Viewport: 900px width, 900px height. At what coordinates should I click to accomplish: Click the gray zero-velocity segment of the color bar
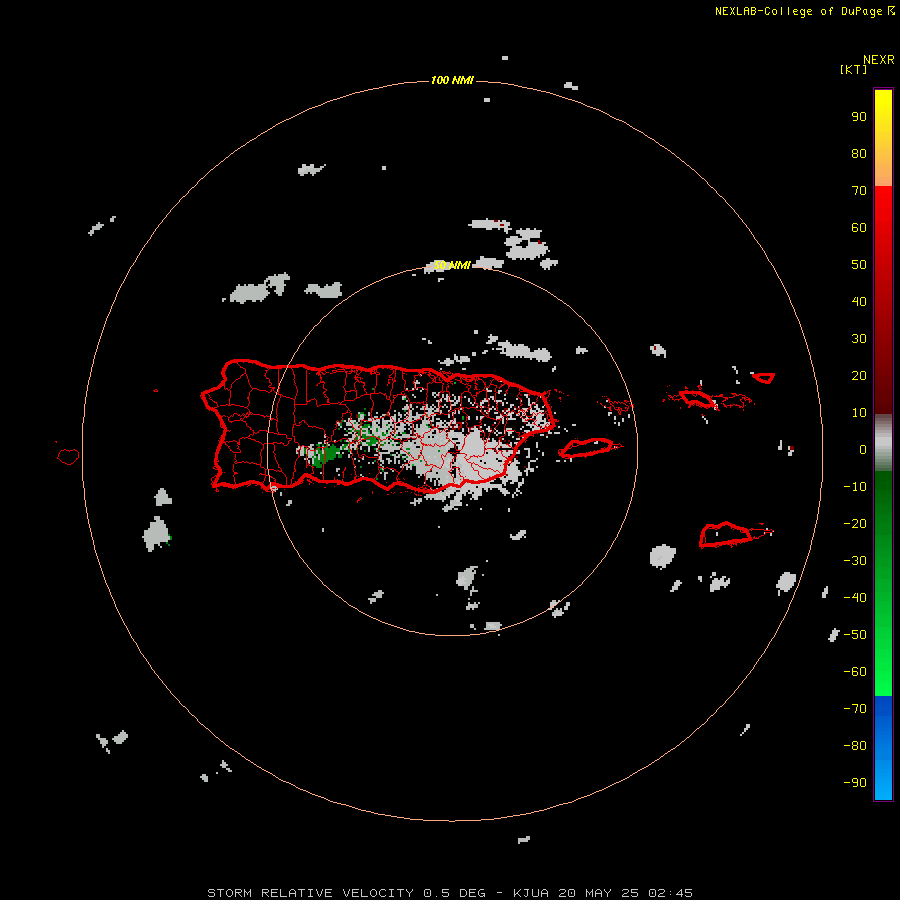883,443
